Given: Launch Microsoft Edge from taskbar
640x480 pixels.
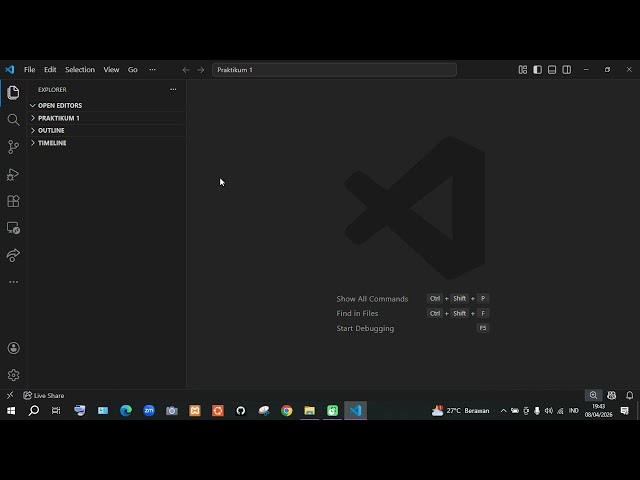Looking at the screenshot, I should click(126, 411).
